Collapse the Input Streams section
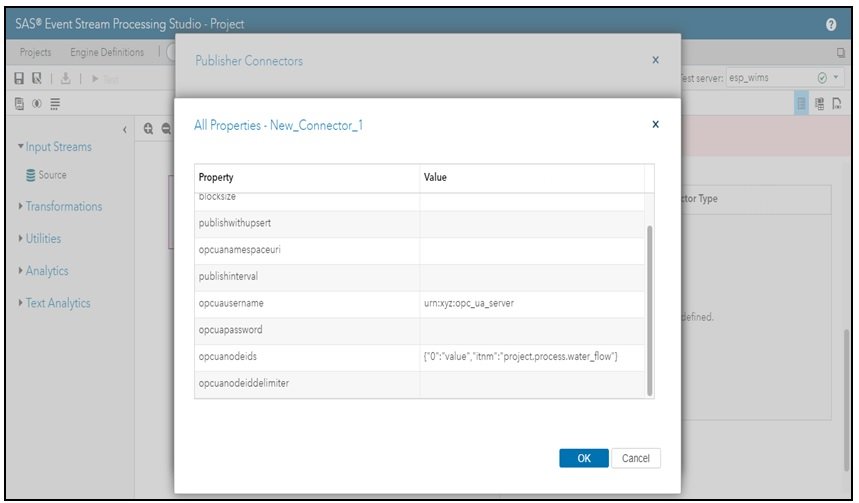The width and height of the screenshot is (859, 503). coord(56,147)
